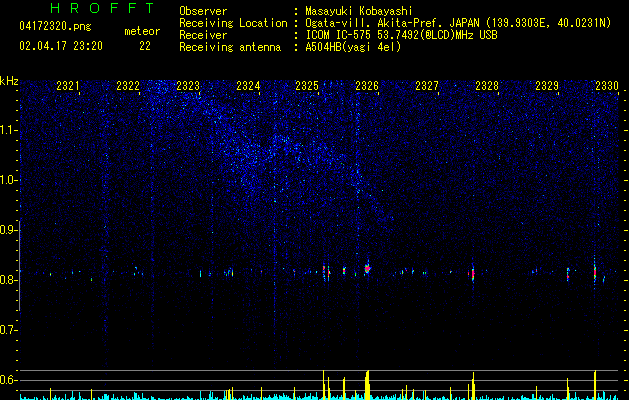Click the meteor label
This screenshot has height=400, width=629.
142,31
